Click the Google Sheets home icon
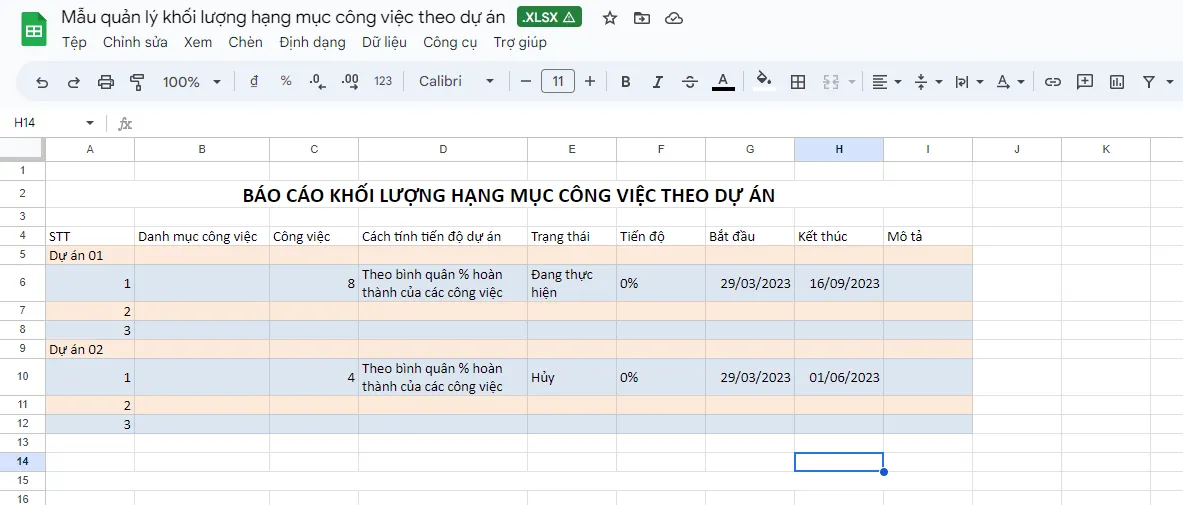1183x505 pixels. [x=33, y=29]
